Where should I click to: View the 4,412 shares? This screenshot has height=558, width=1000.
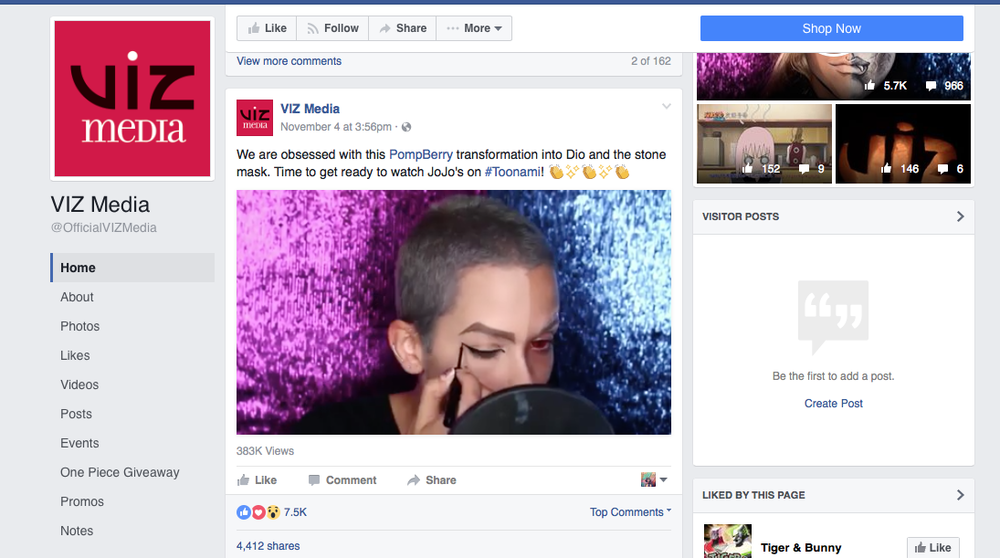(x=268, y=546)
